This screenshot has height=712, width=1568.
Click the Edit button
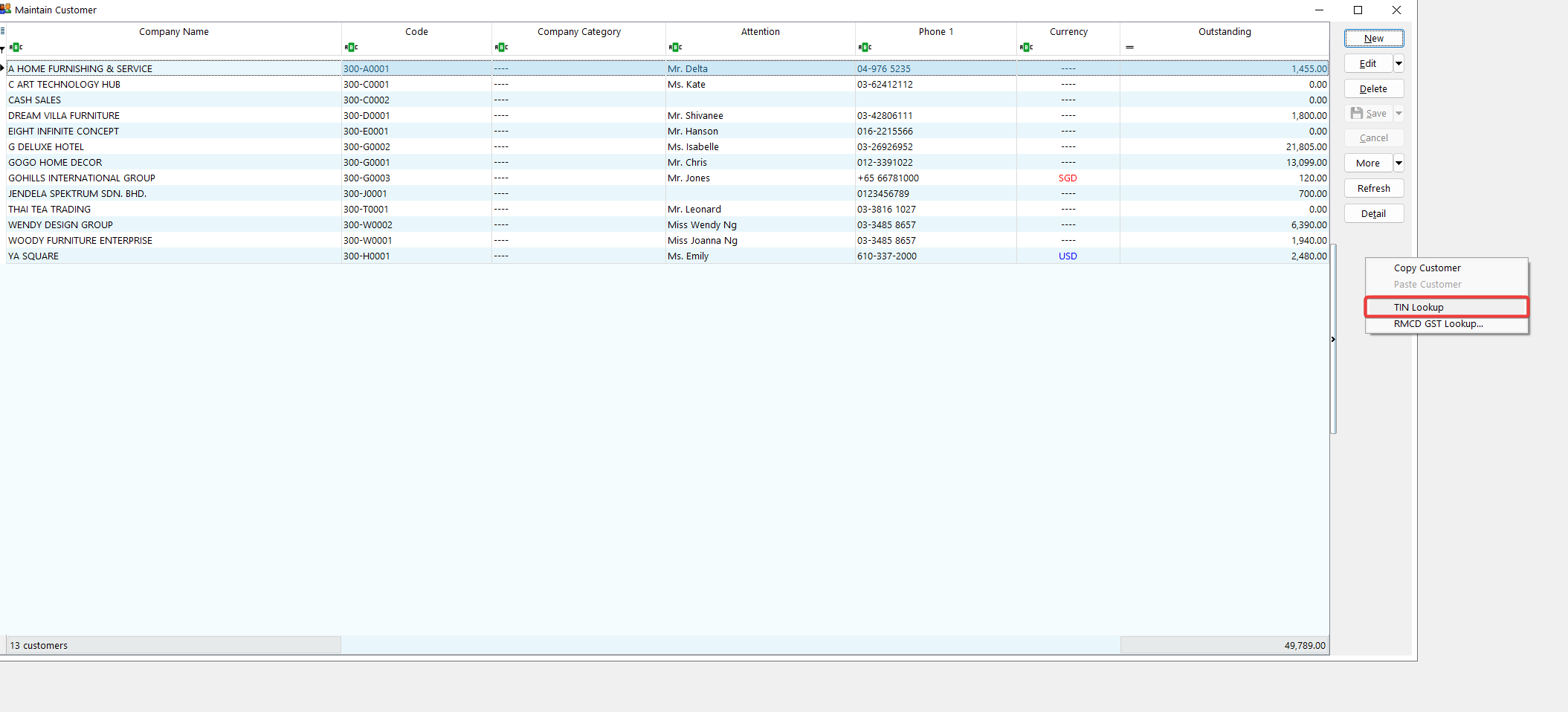click(1368, 63)
